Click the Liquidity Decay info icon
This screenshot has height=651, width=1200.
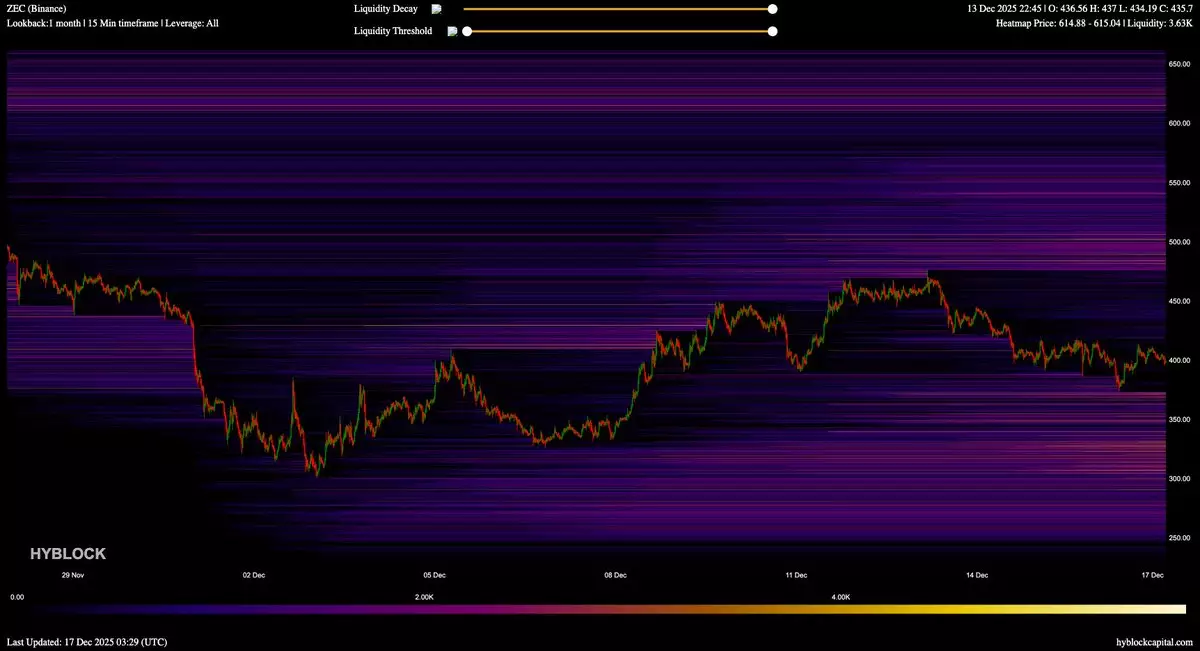tap(436, 9)
